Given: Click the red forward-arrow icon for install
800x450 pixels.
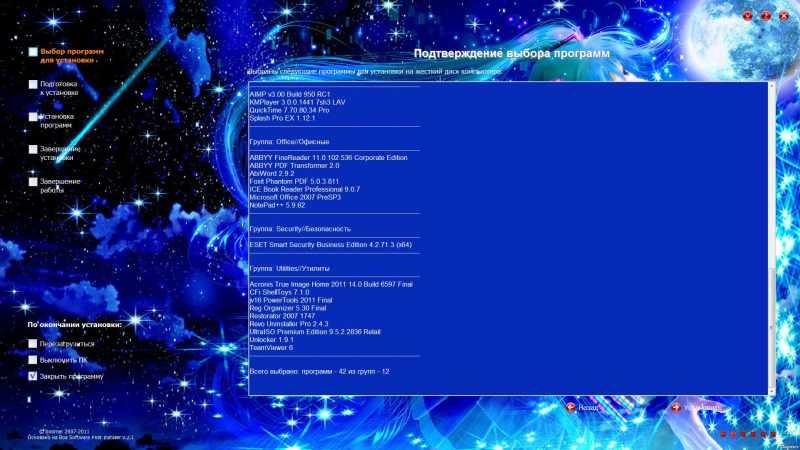Looking at the screenshot, I should [x=676, y=407].
